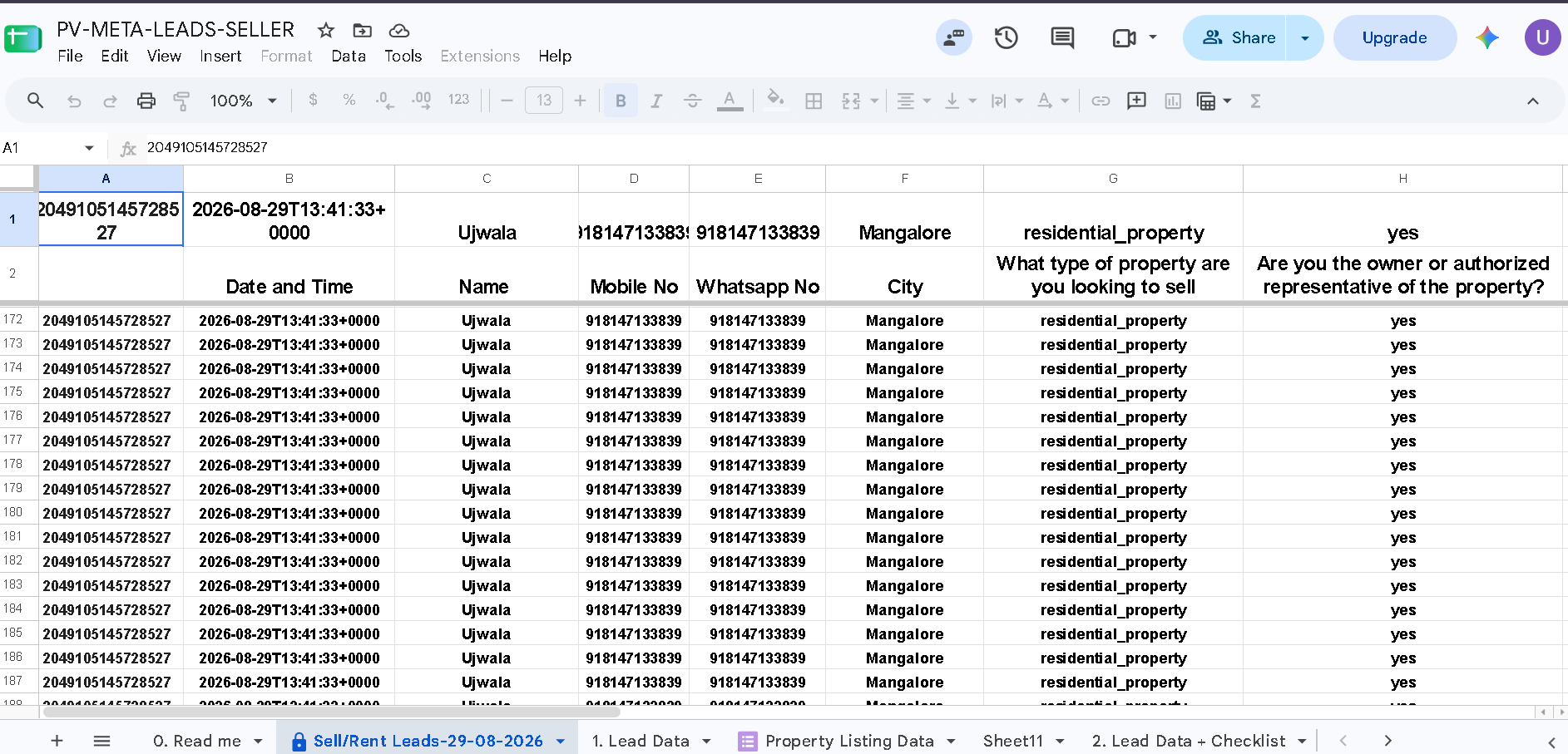The height and width of the screenshot is (754, 1568).
Task: Open number format 123 menu
Action: point(458,100)
